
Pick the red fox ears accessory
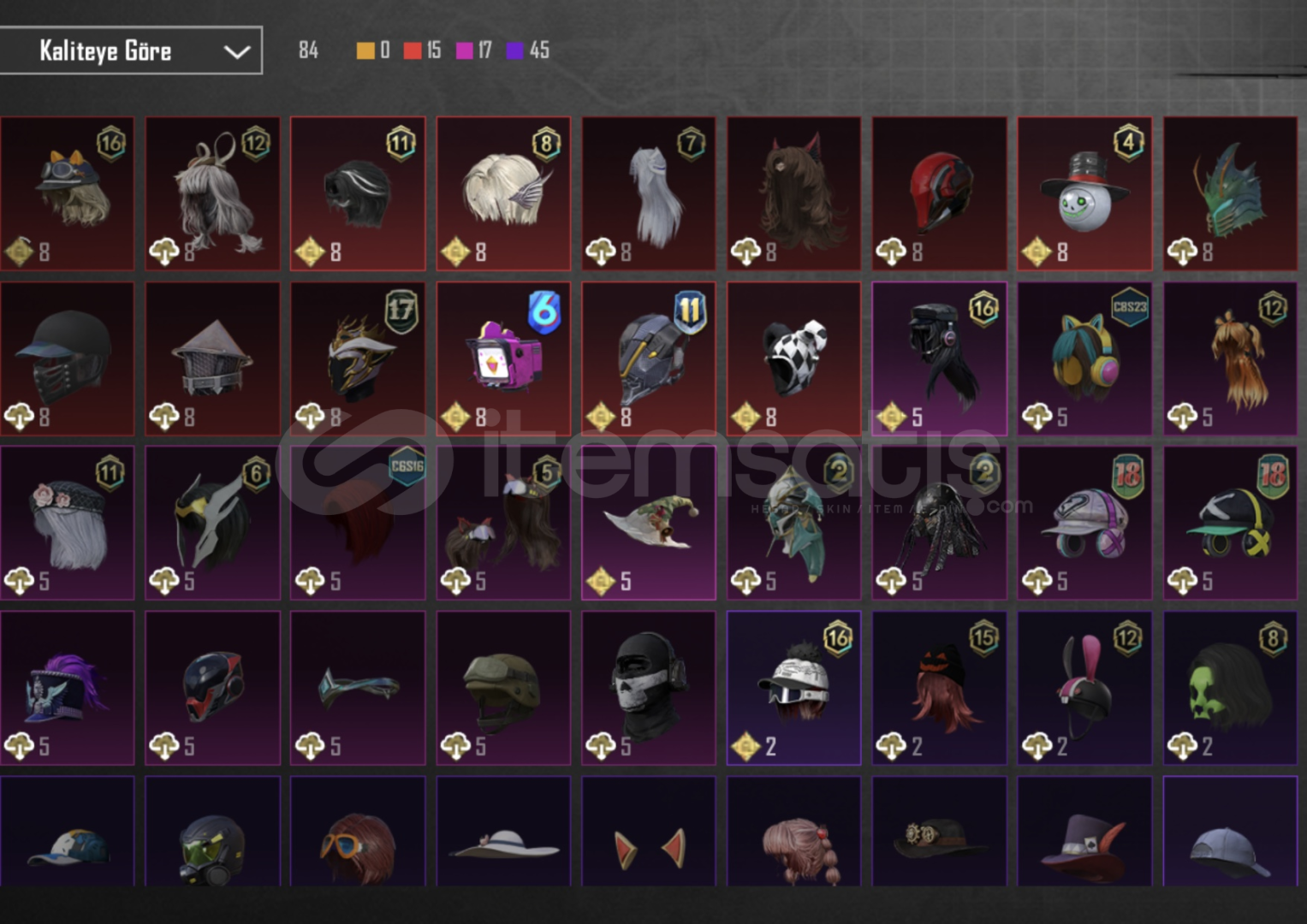649,832
